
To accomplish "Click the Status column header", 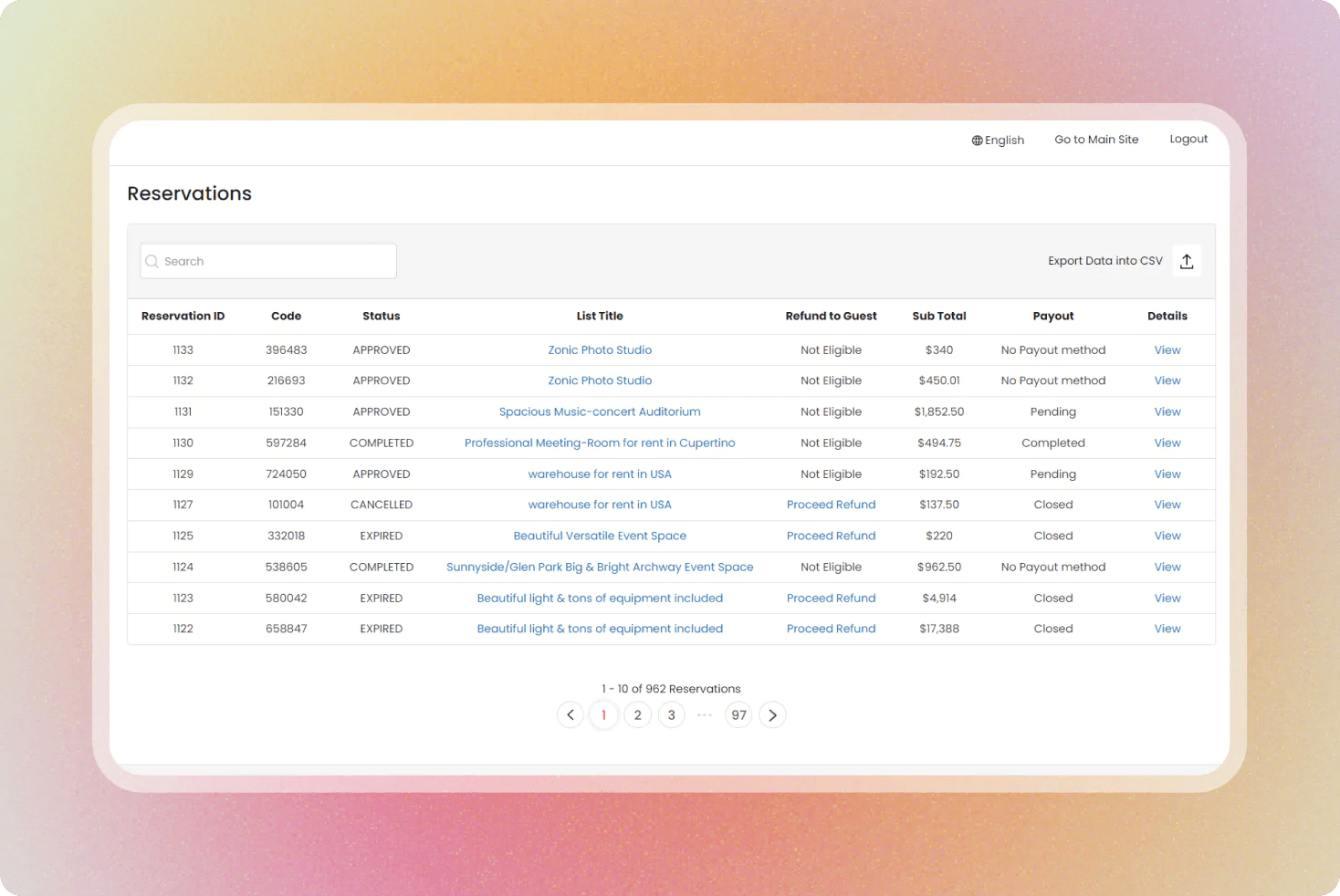I will pyautogui.click(x=382, y=317).
